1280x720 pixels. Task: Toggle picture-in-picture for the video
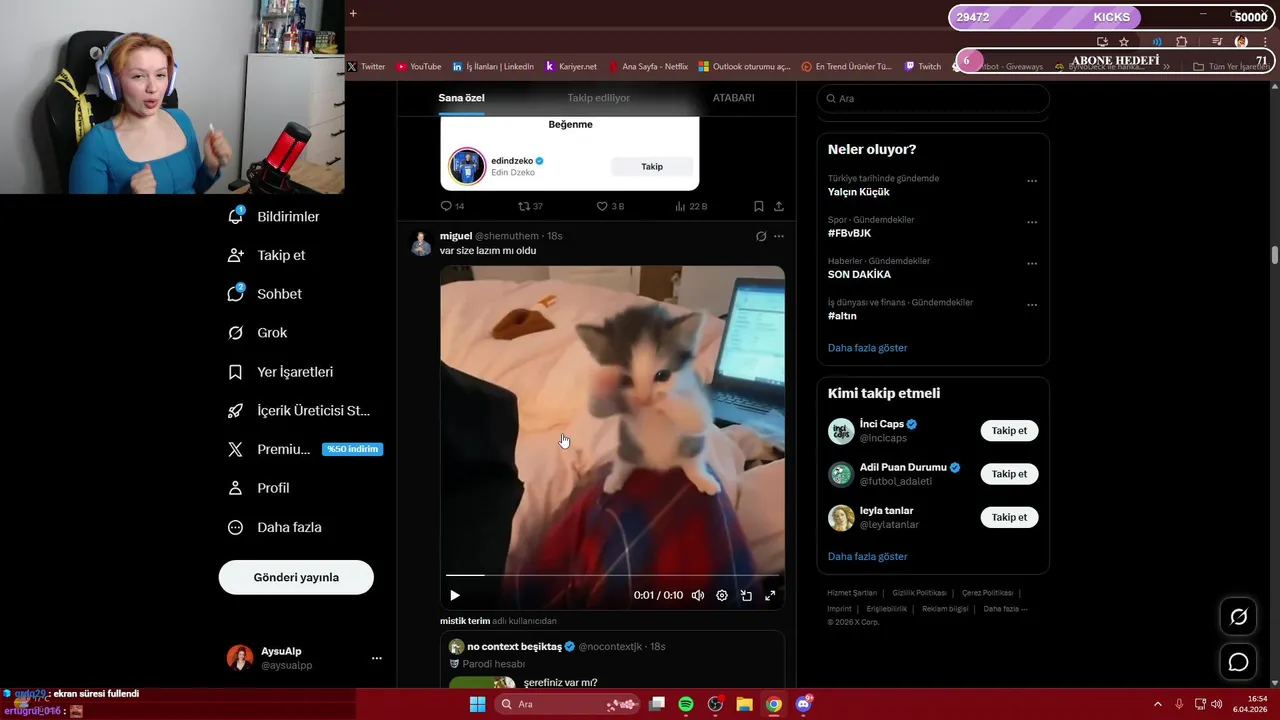[746, 595]
